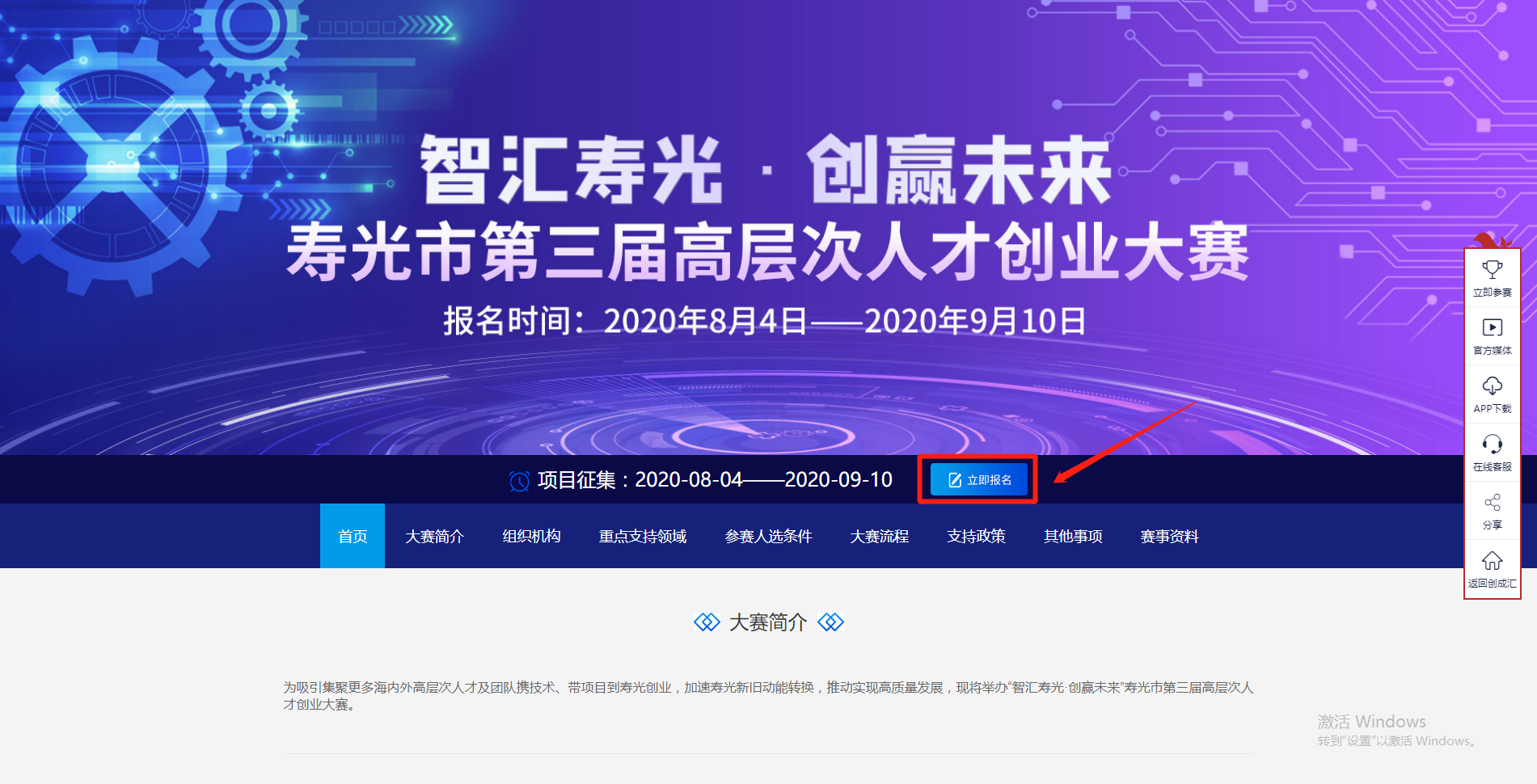Select the 首页 navigation tab
Image resolution: width=1537 pixels, height=784 pixels.
[353, 536]
